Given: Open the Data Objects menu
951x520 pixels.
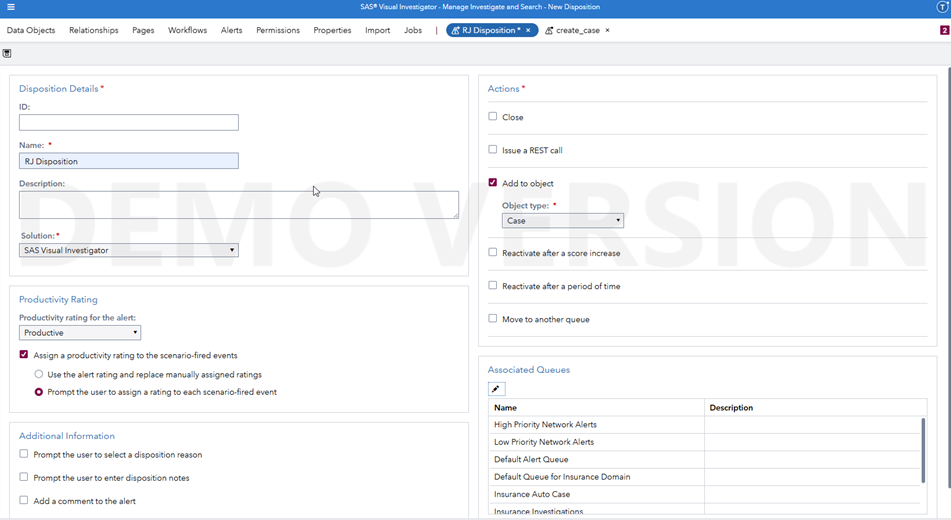Looking at the screenshot, I should [31, 30].
